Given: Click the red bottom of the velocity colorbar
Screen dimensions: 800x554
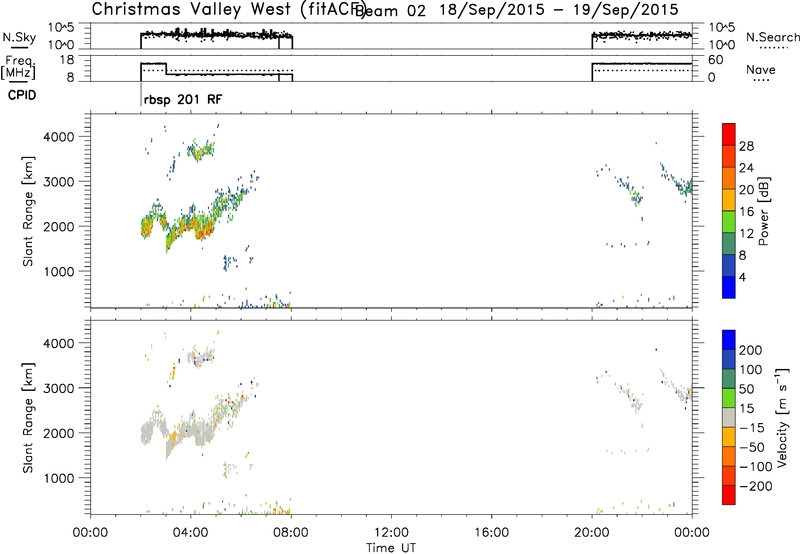Looking at the screenshot, I should 729,495.
